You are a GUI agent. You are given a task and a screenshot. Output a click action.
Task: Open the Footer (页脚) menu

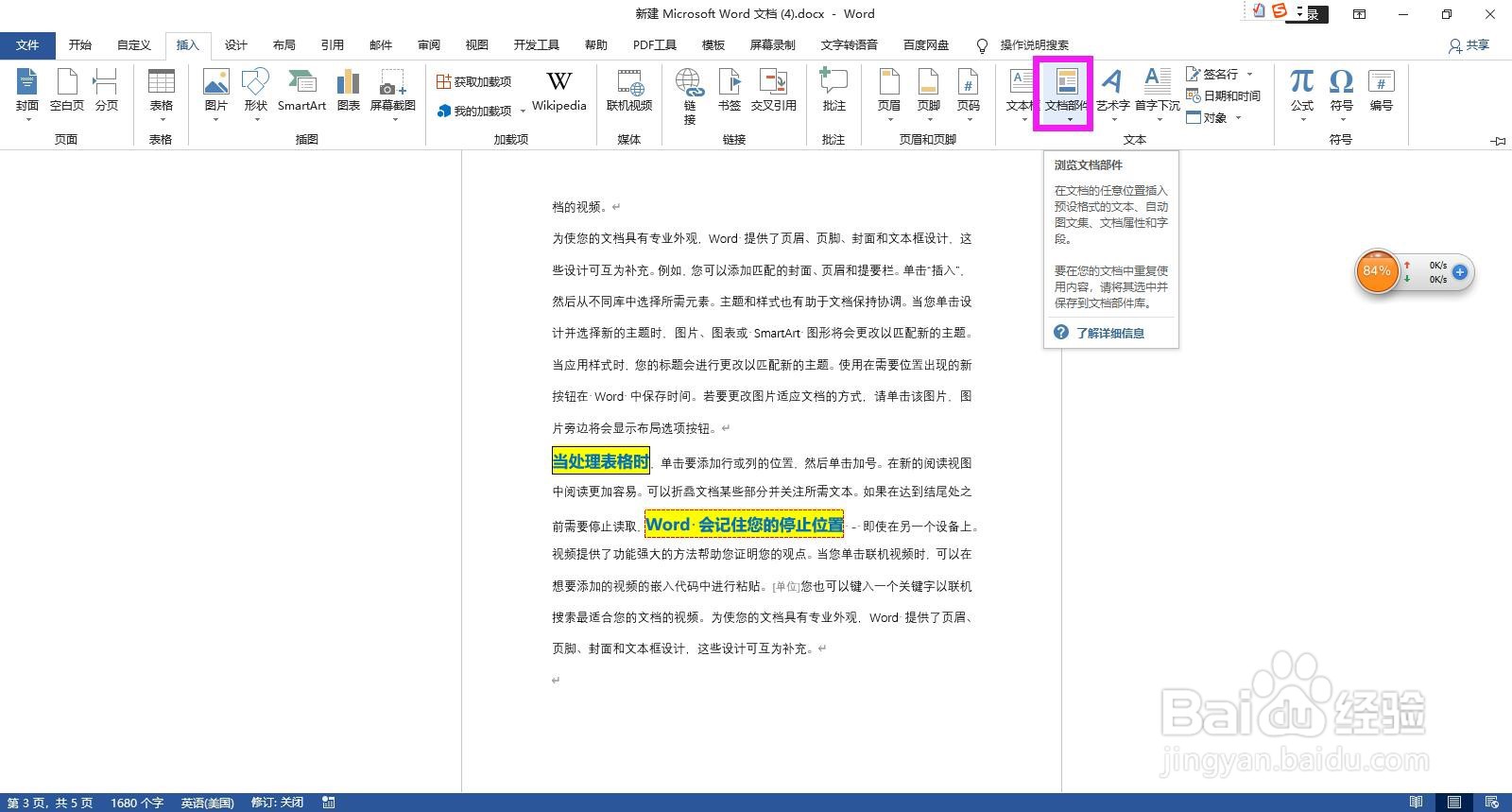(x=929, y=94)
